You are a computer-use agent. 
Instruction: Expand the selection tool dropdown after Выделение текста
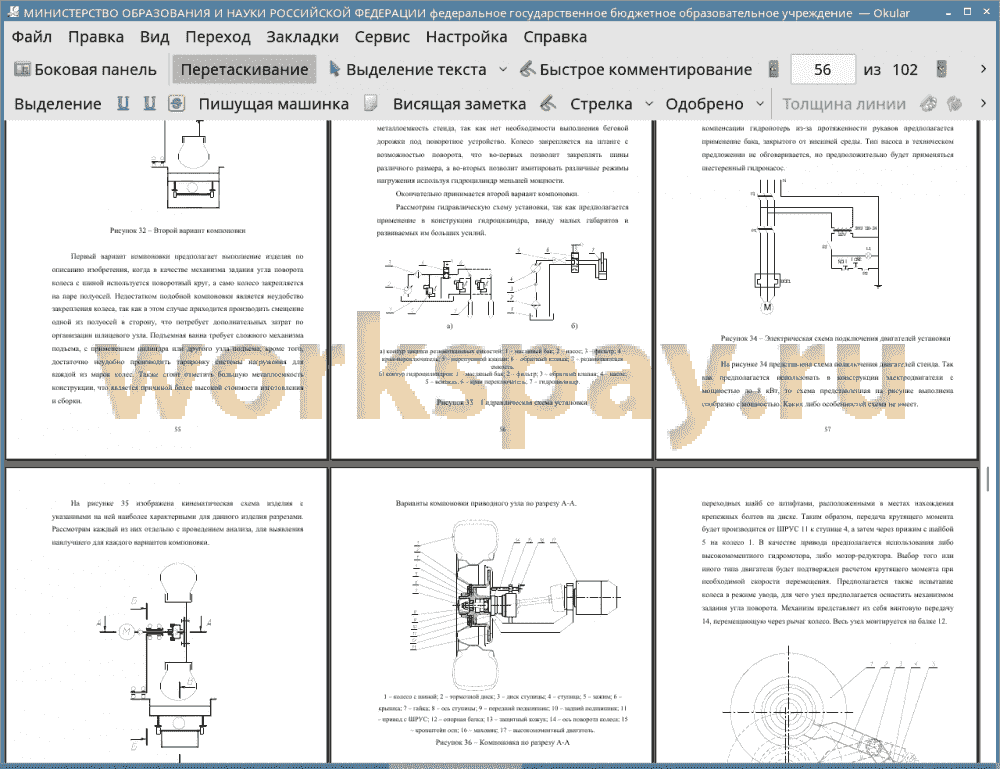503,70
